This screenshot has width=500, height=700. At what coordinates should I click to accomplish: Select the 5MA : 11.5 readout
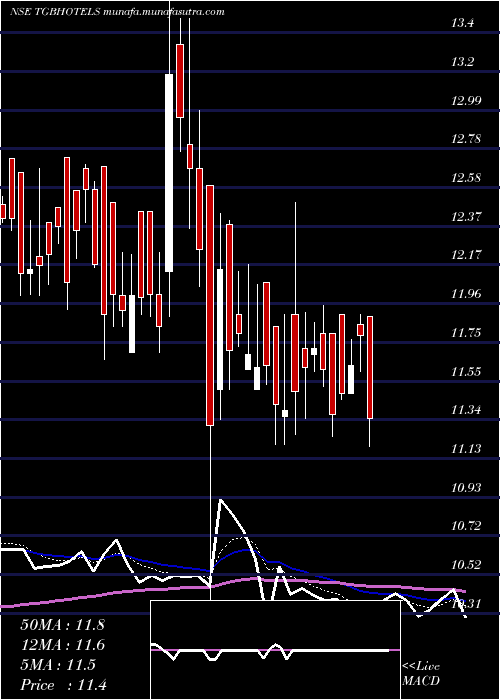[58, 666]
